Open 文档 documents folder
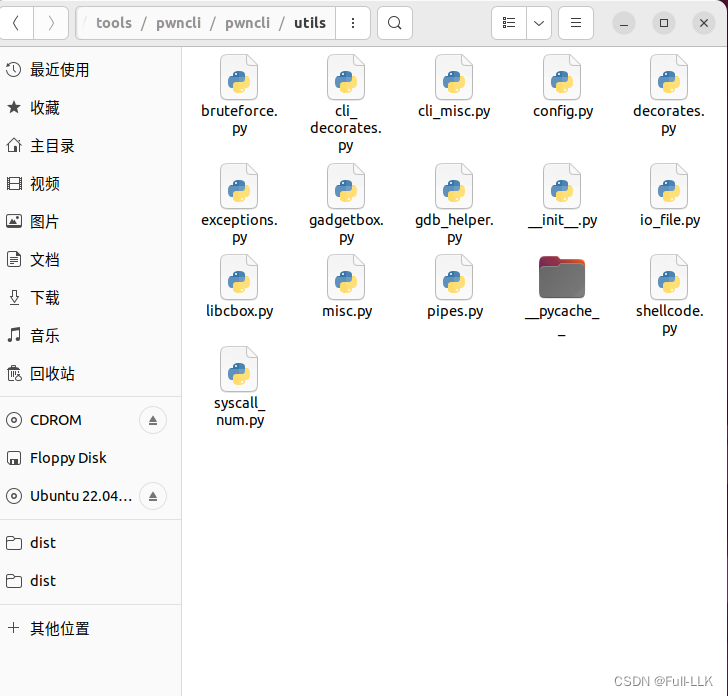728x696 pixels. click(91, 260)
